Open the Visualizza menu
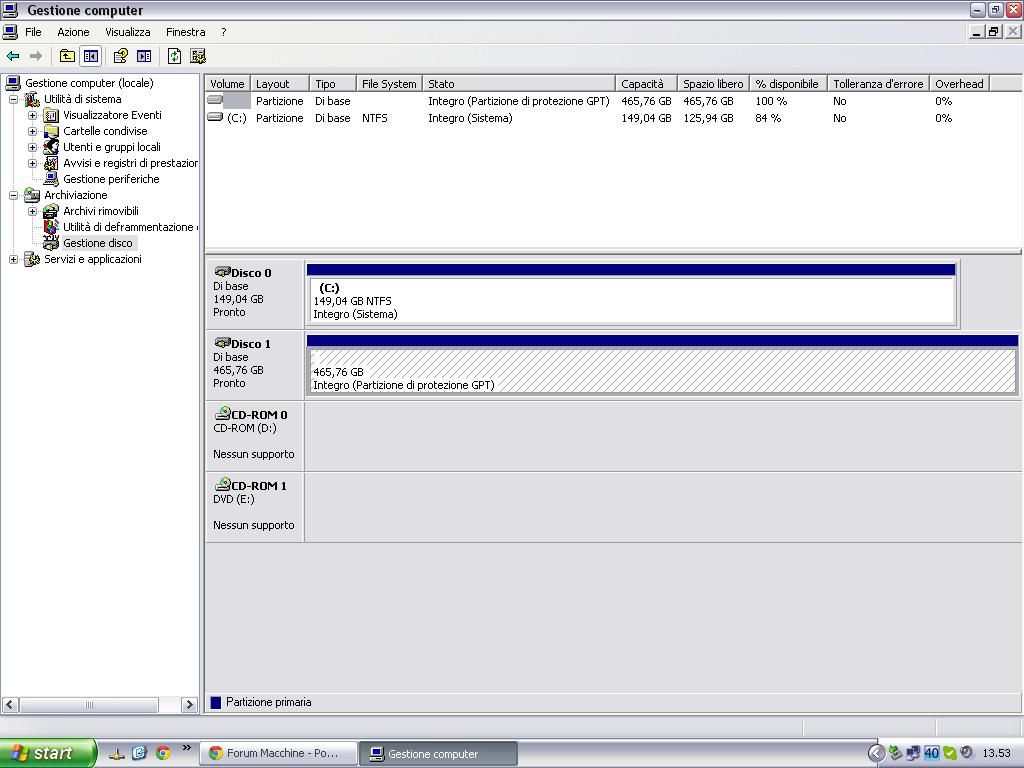The image size is (1024, 768). click(x=127, y=32)
